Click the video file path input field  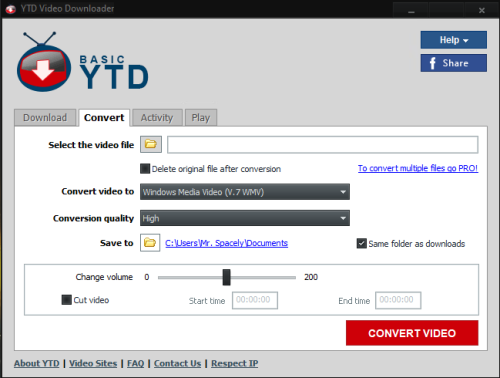(323, 145)
